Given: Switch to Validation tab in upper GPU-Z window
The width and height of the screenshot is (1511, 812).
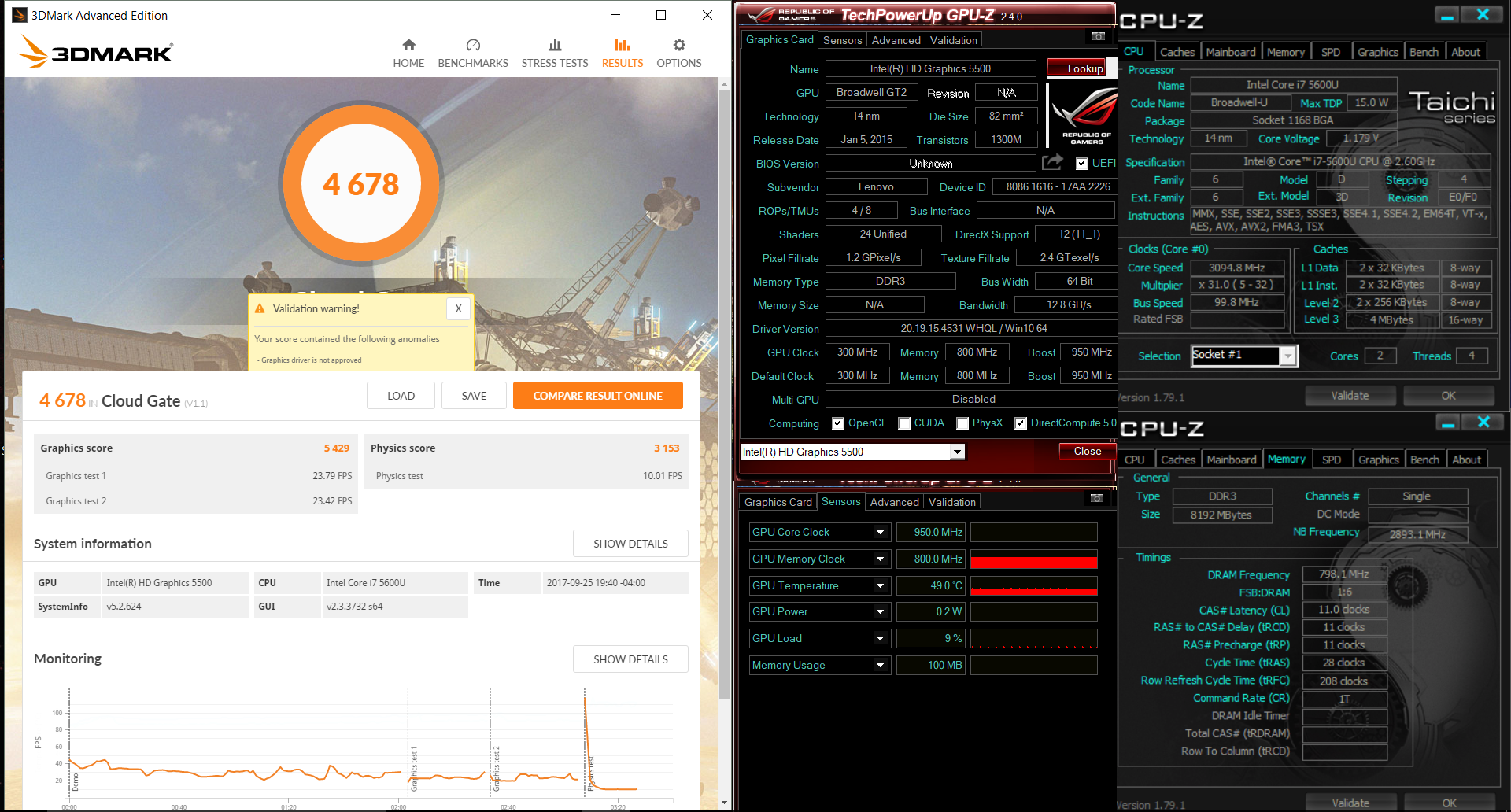Looking at the screenshot, I should coord(953,40).
